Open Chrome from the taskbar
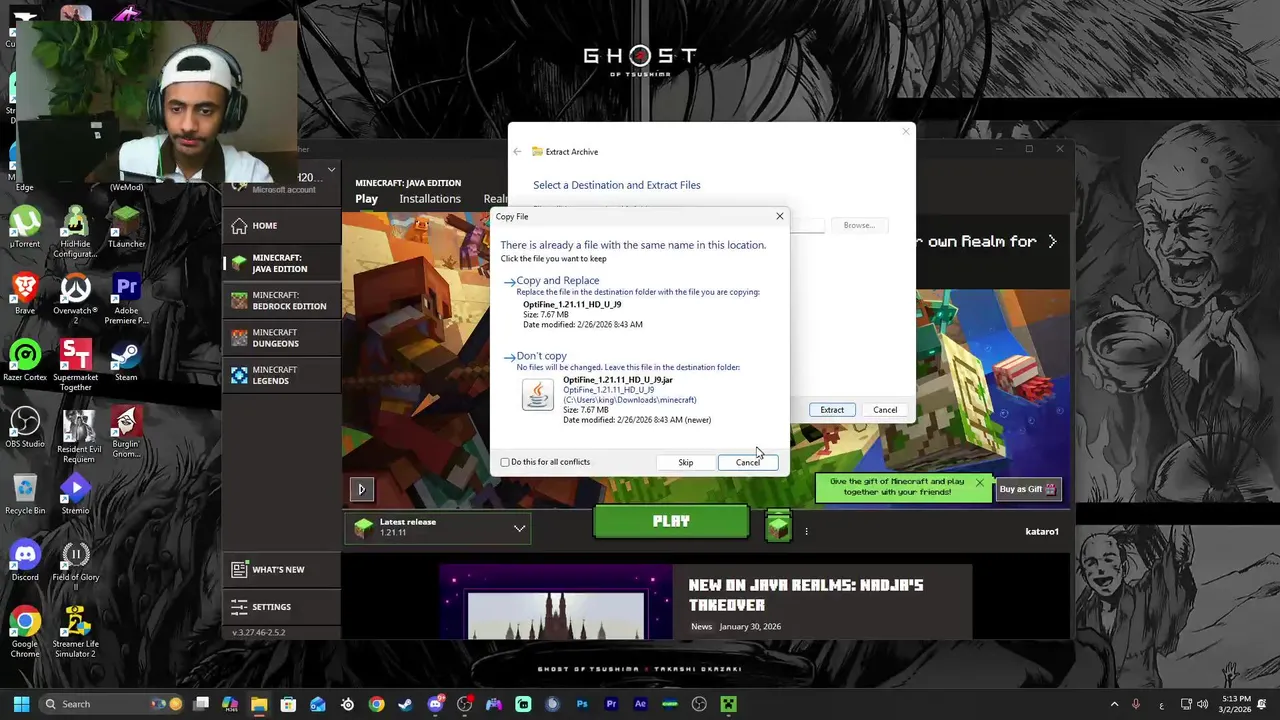 [x=376, y=704]
